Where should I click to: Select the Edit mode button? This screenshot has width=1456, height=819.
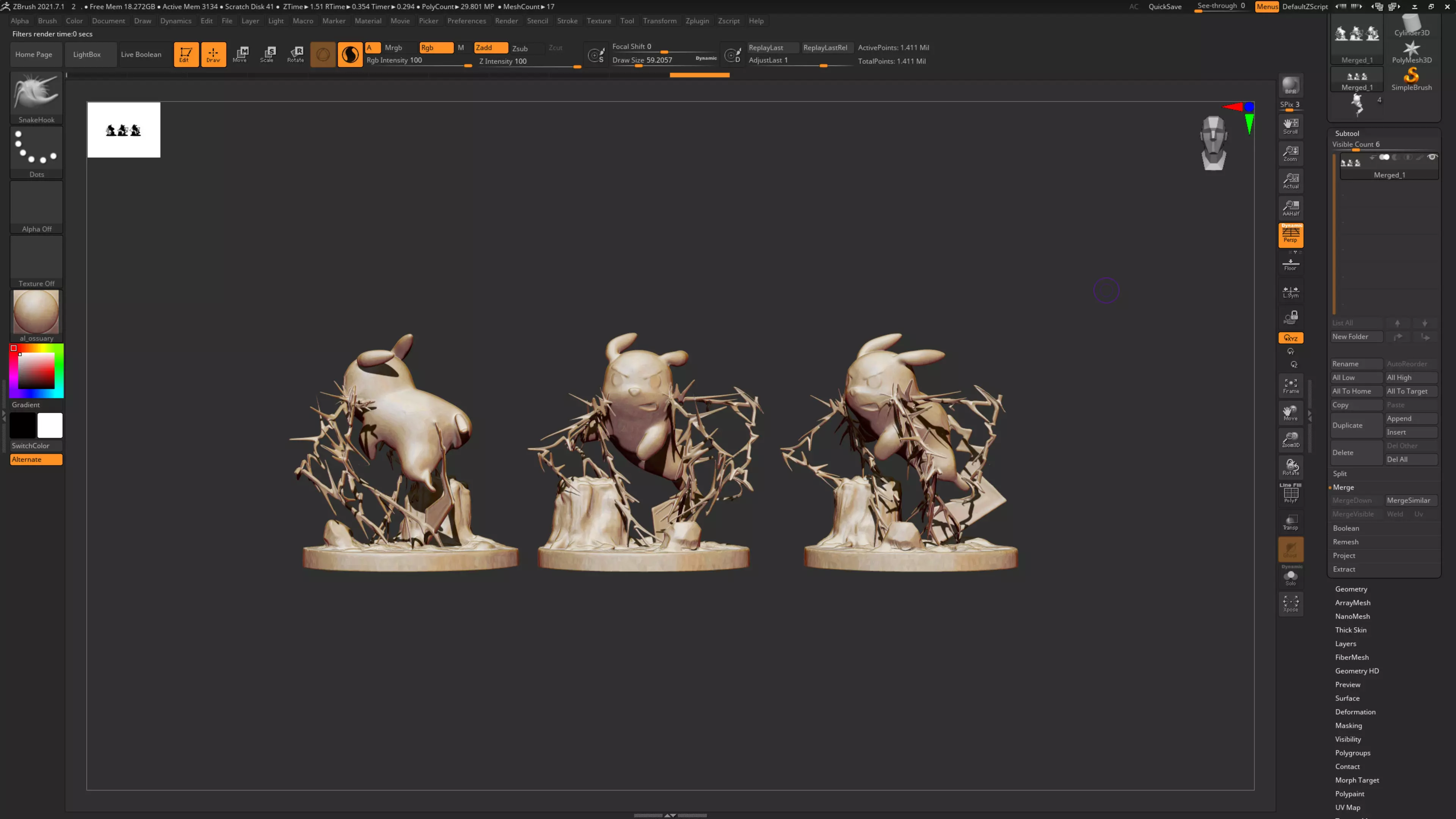pyautogui.click(x=186, y=54)
